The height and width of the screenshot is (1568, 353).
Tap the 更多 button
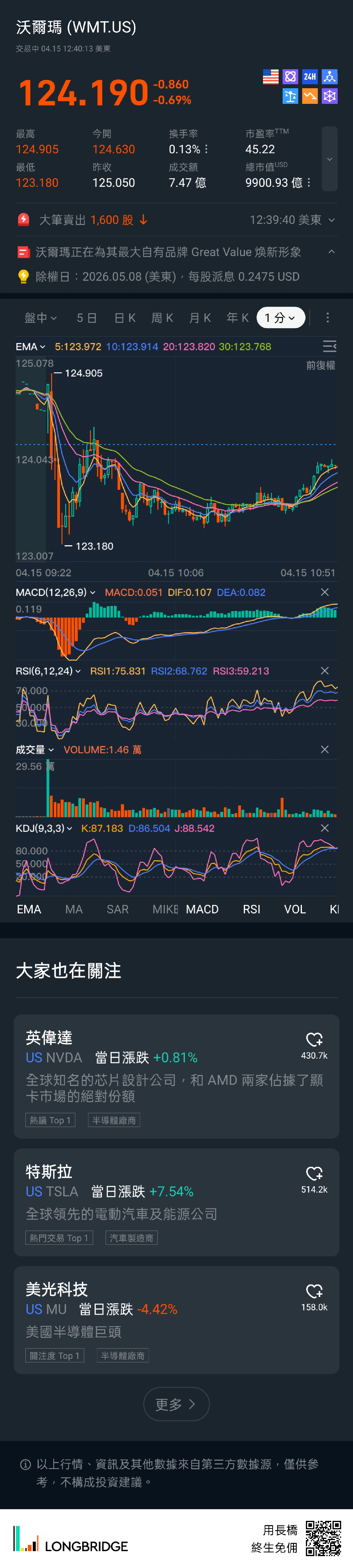click(x=176, y=1404)
